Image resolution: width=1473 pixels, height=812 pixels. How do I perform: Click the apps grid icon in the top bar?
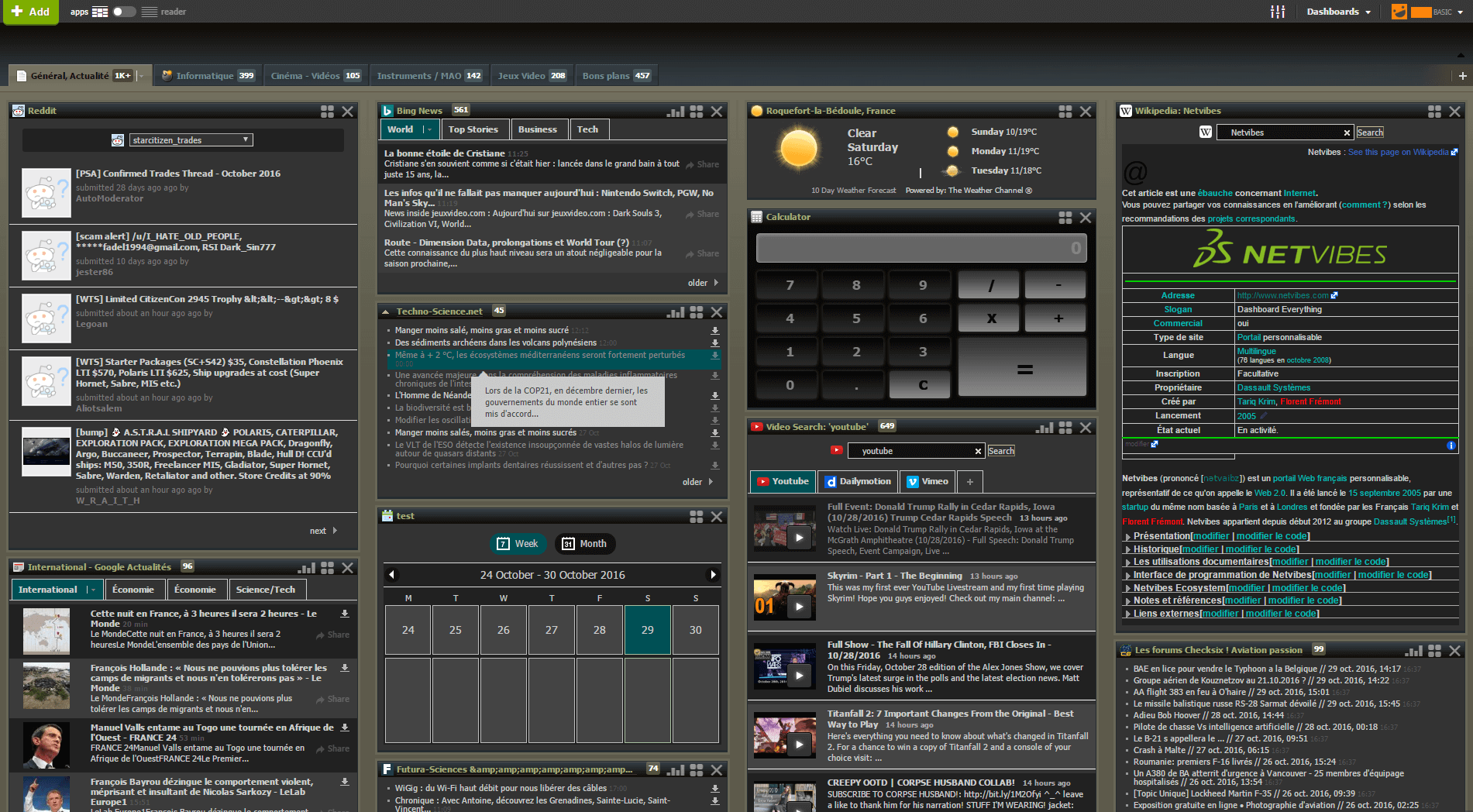click(100, 12)
